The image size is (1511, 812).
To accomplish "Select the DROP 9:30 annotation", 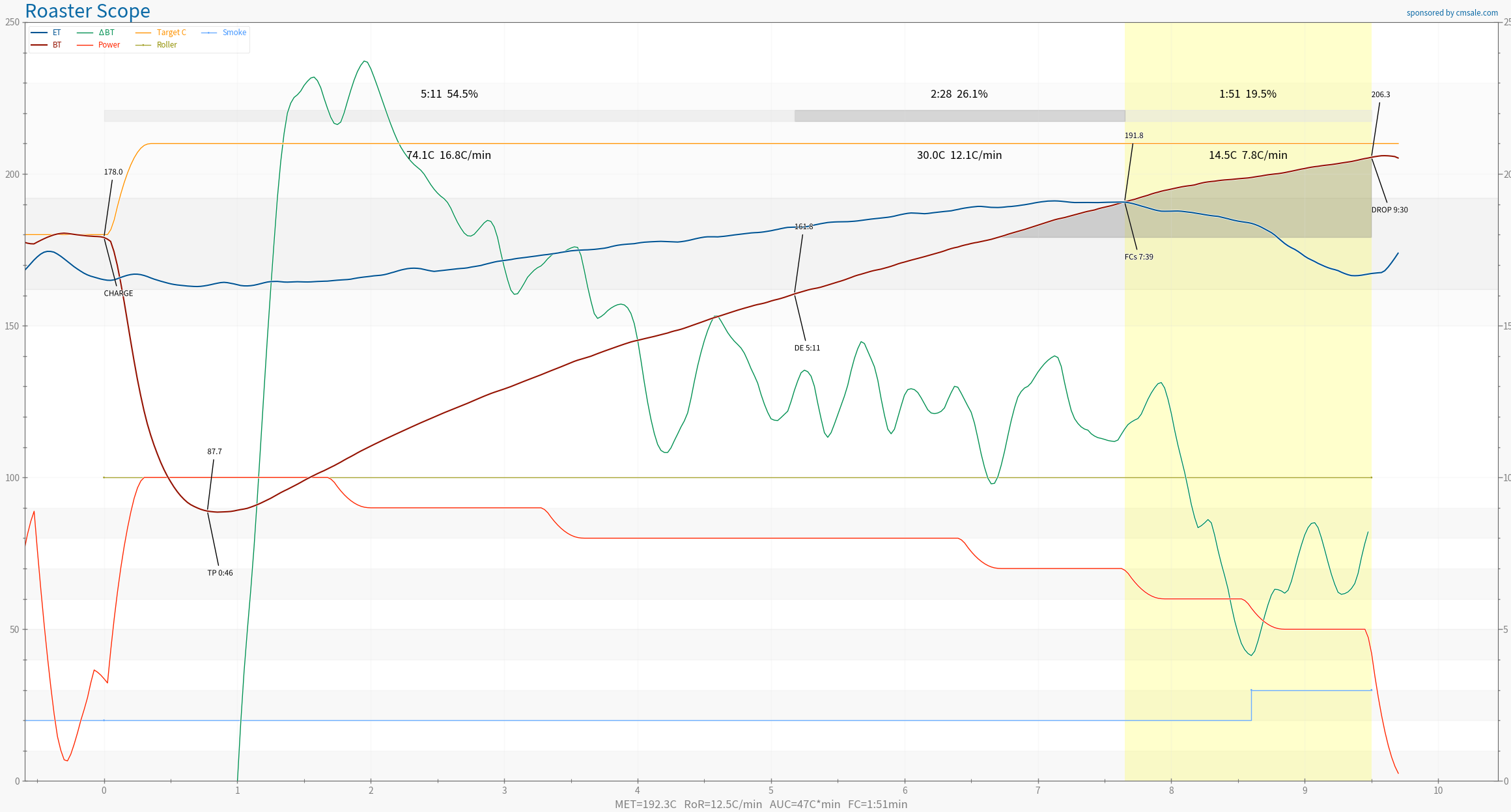I will point(1389,210).
